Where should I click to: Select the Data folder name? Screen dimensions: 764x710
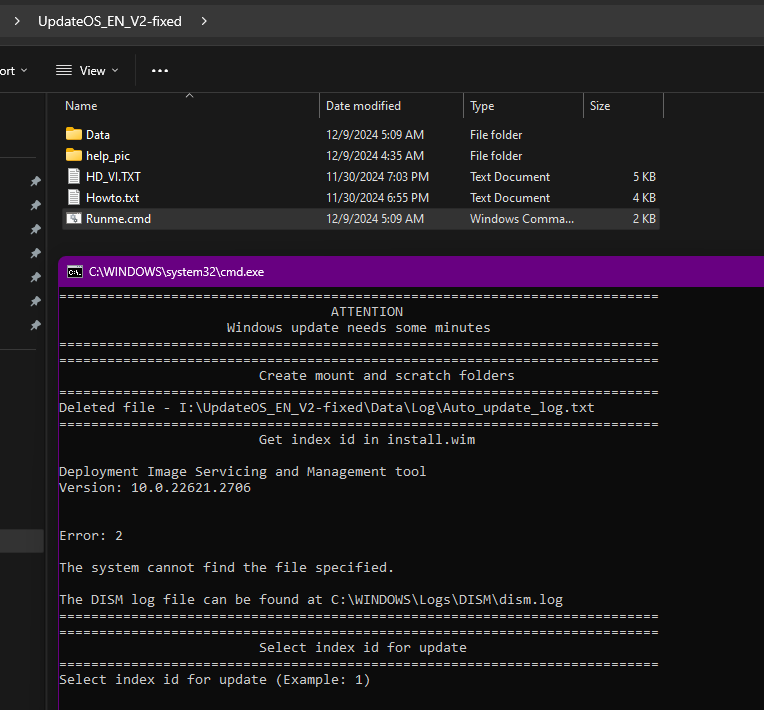[98, 134]
